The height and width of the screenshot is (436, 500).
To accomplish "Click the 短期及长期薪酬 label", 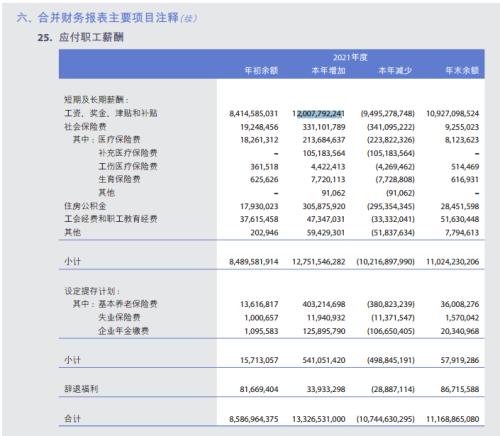I will (x=96, y=100).
